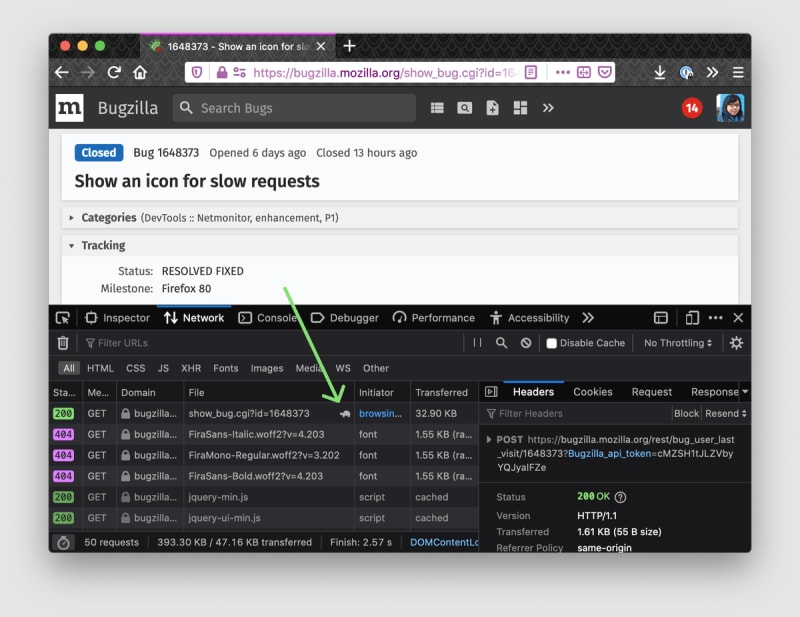The height and width of the screenshot is (617, 800).
Task: Toggle request blocking icon
Action: click(x=526, y=343)
